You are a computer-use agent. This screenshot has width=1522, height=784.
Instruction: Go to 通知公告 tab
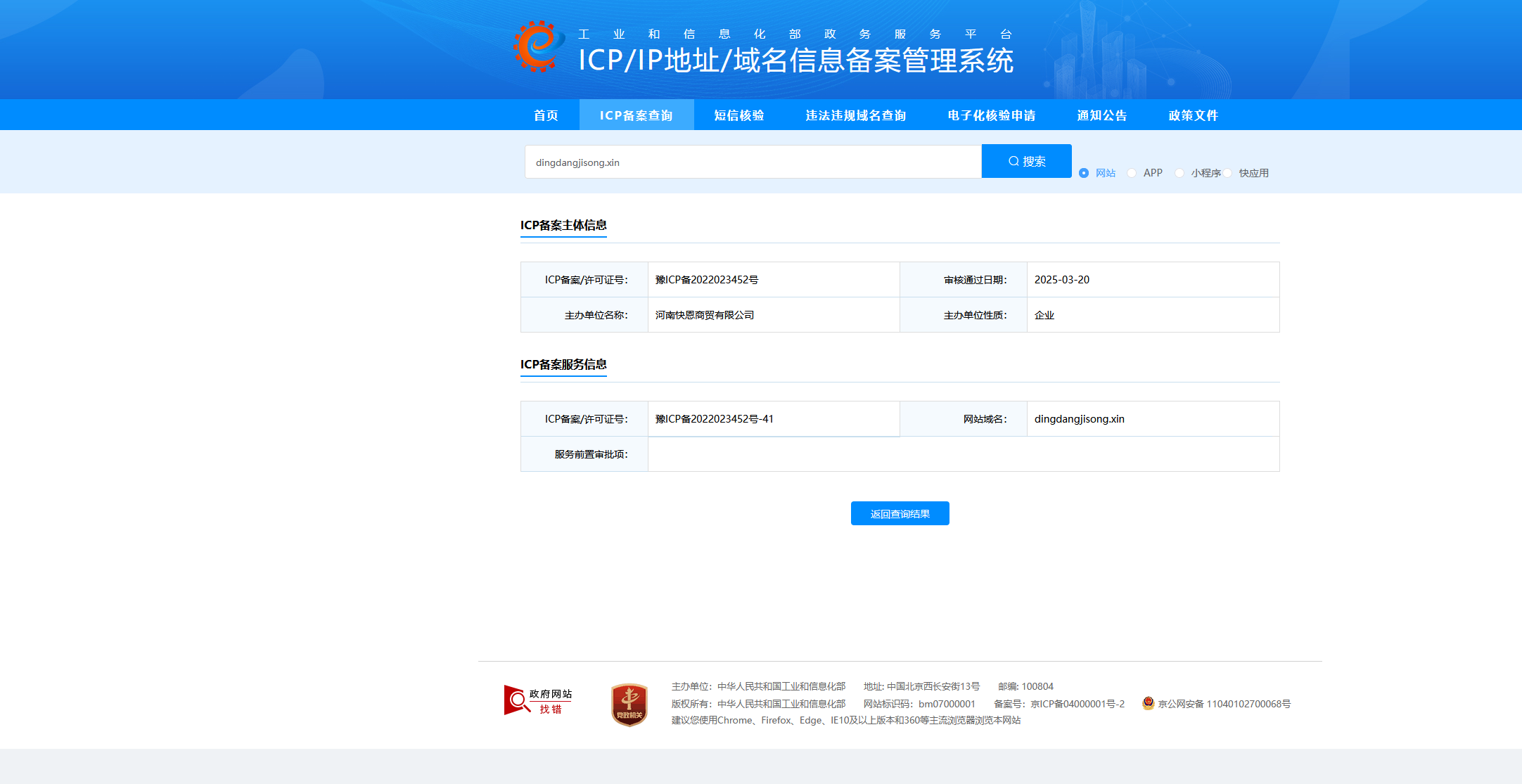pos(1101,115)
